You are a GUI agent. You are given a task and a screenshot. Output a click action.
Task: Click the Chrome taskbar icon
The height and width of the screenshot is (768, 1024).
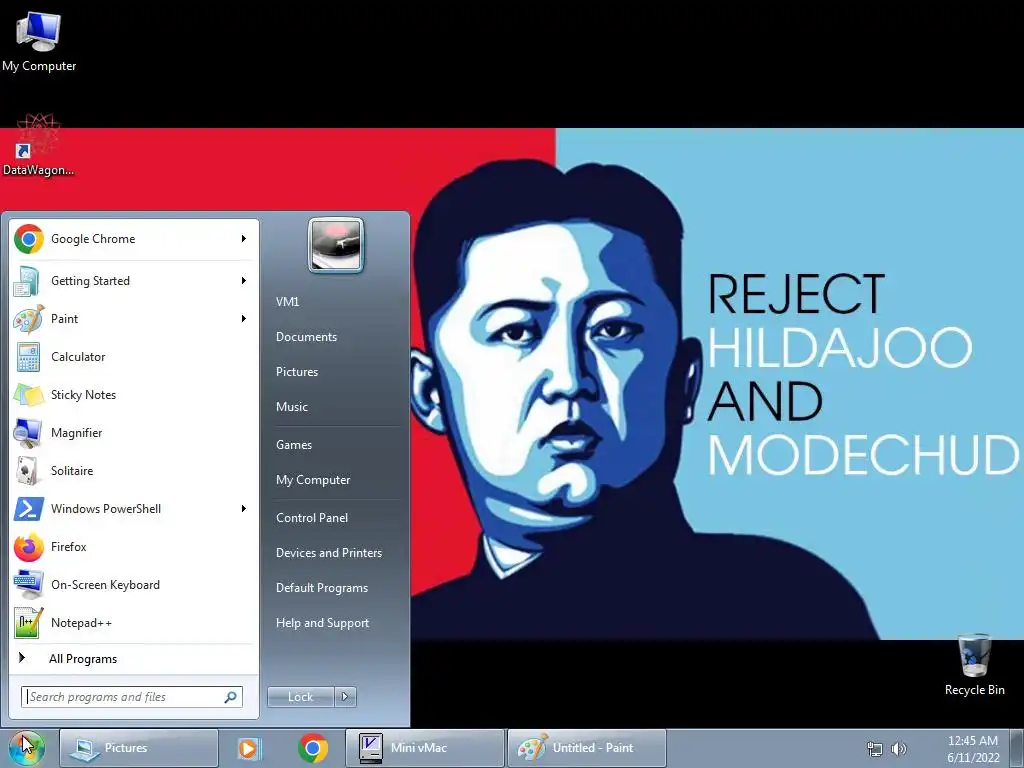[313, 748]
